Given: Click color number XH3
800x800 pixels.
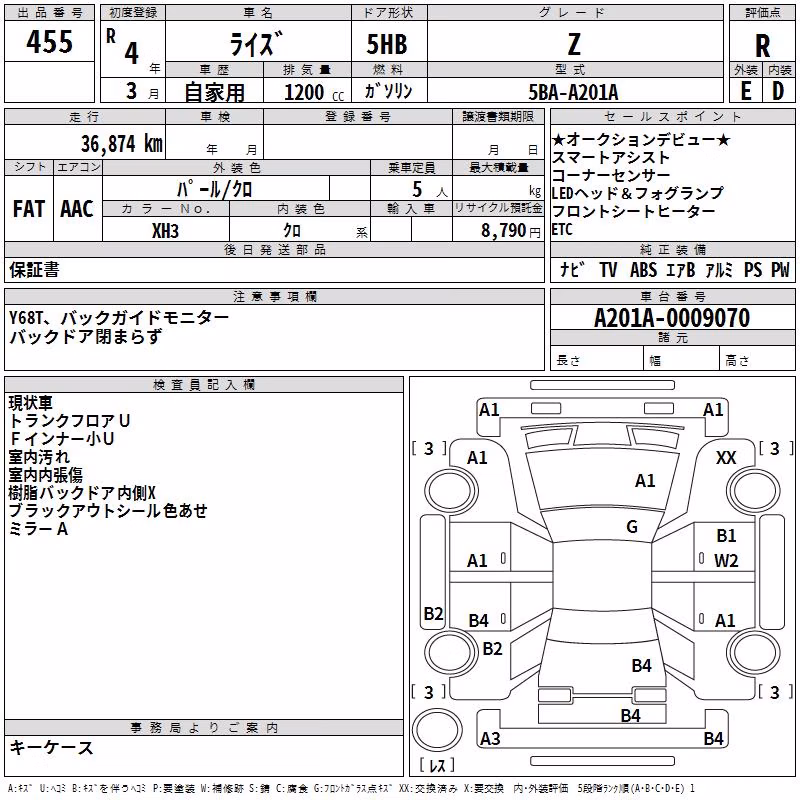Looking at the screenshot, I should click(165, 231).
